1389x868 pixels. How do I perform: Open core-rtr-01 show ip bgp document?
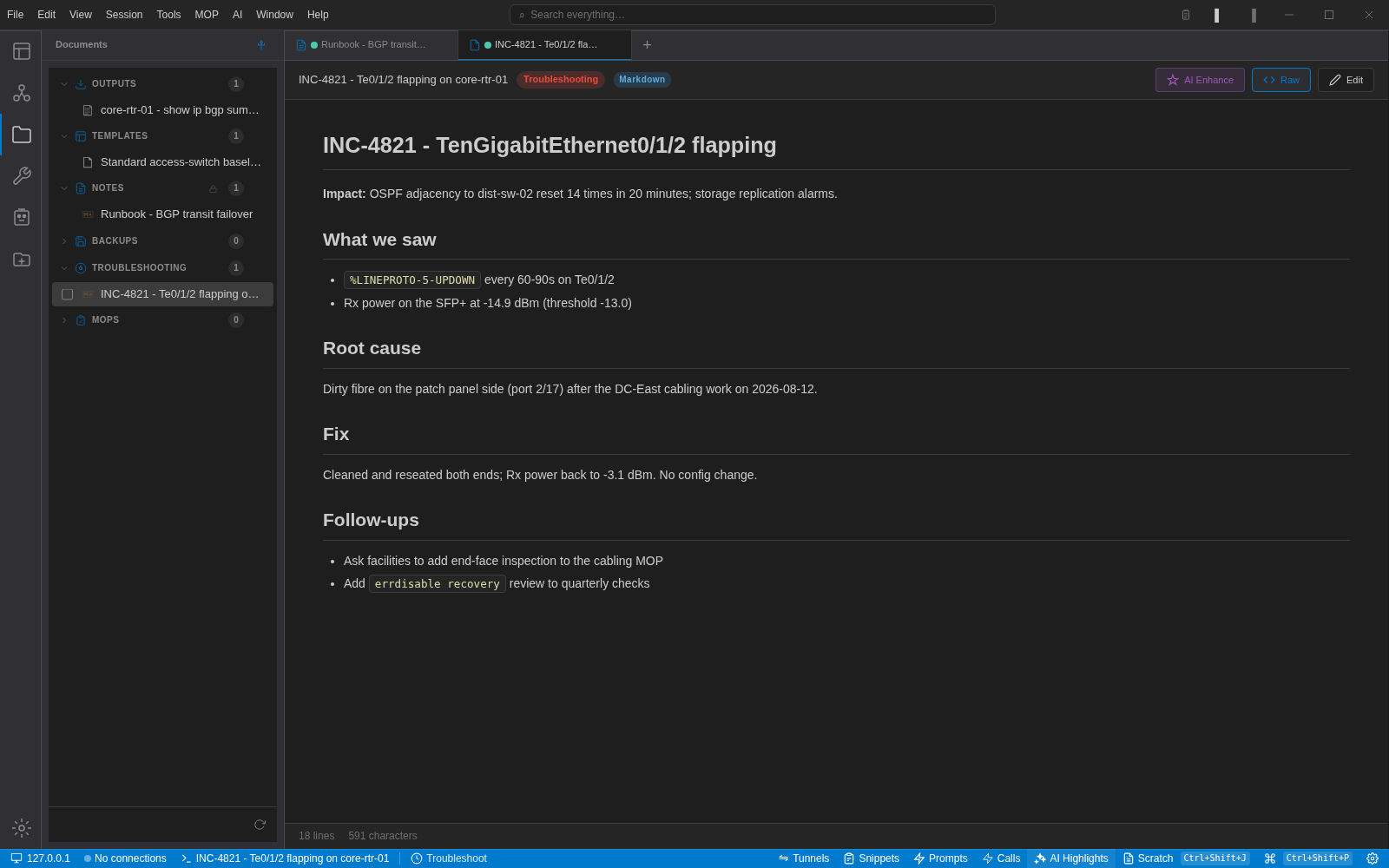pyautogui.click(x=163, y=110)
